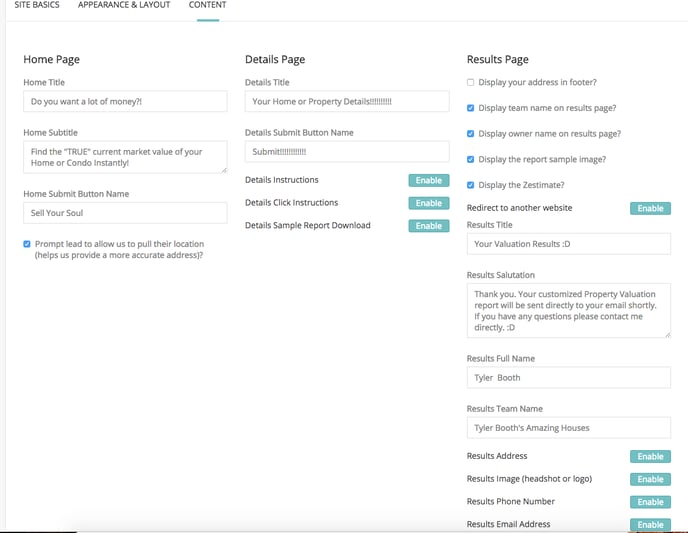The width and height of the screenshot is (688, 533).
Task: Enable Results Phone Number option
Action: pos(650,502)
